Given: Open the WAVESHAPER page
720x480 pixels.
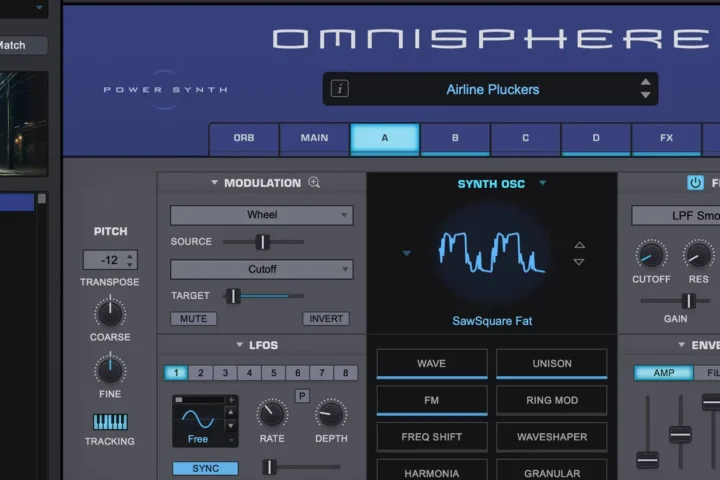Looking at the screenshot, I should click(x=552, y=437).
